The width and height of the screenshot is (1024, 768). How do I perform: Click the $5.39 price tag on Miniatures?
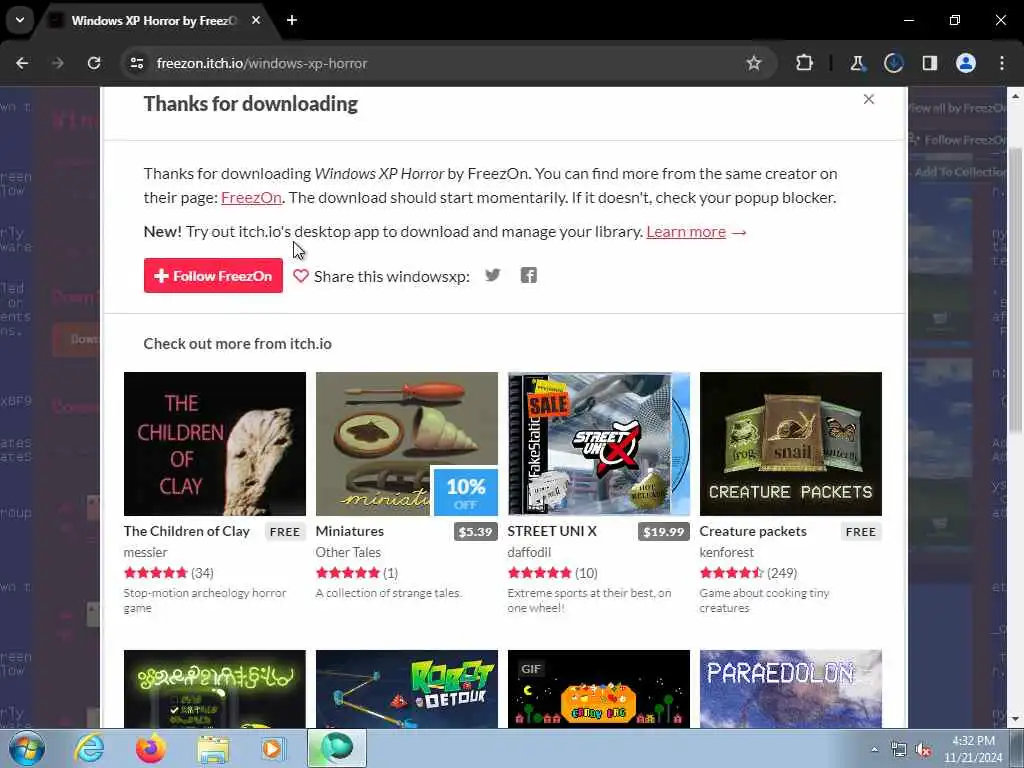point(475,532)
